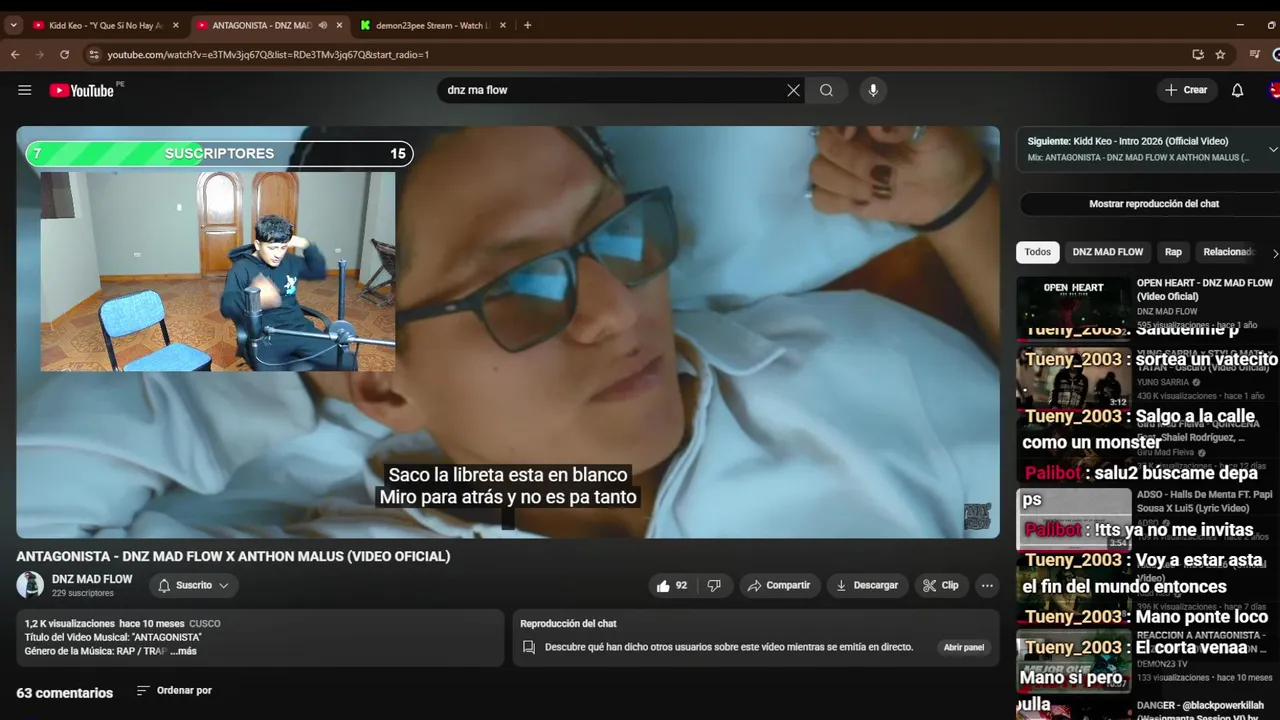
Task: Open the CUSCO location link
Action: [205, 623]
